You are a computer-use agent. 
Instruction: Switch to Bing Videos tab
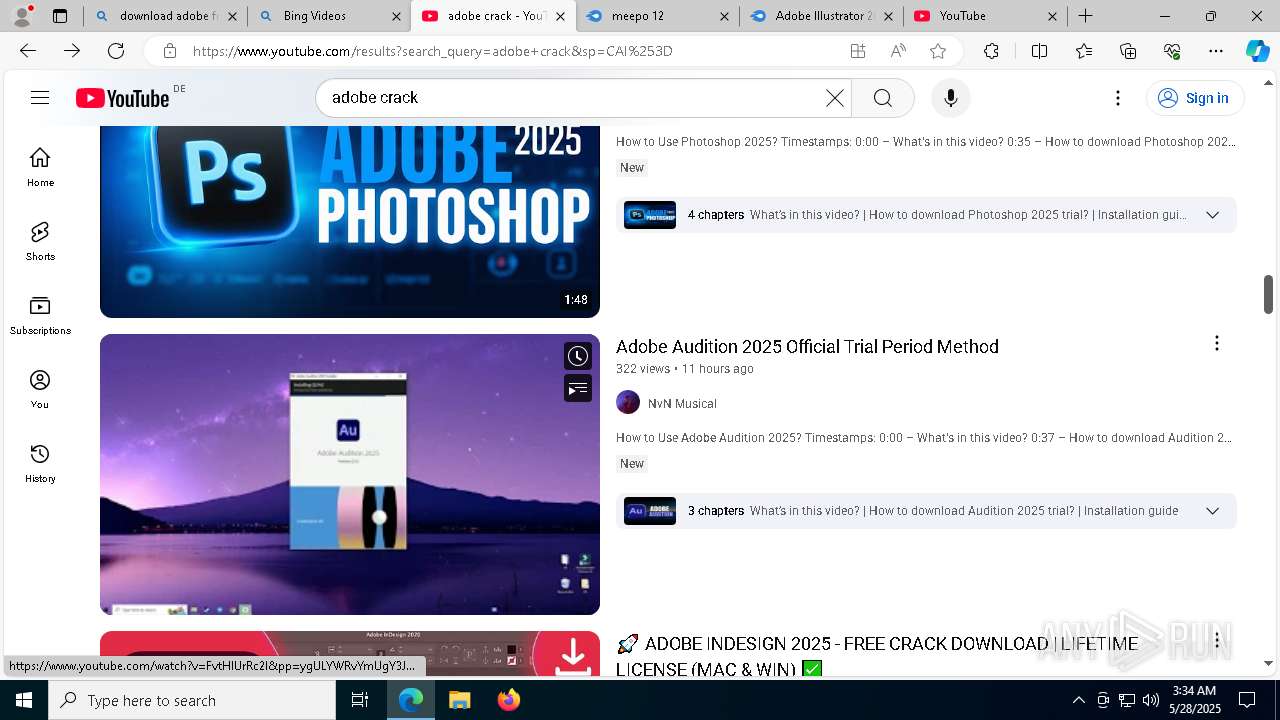point(329,16)
